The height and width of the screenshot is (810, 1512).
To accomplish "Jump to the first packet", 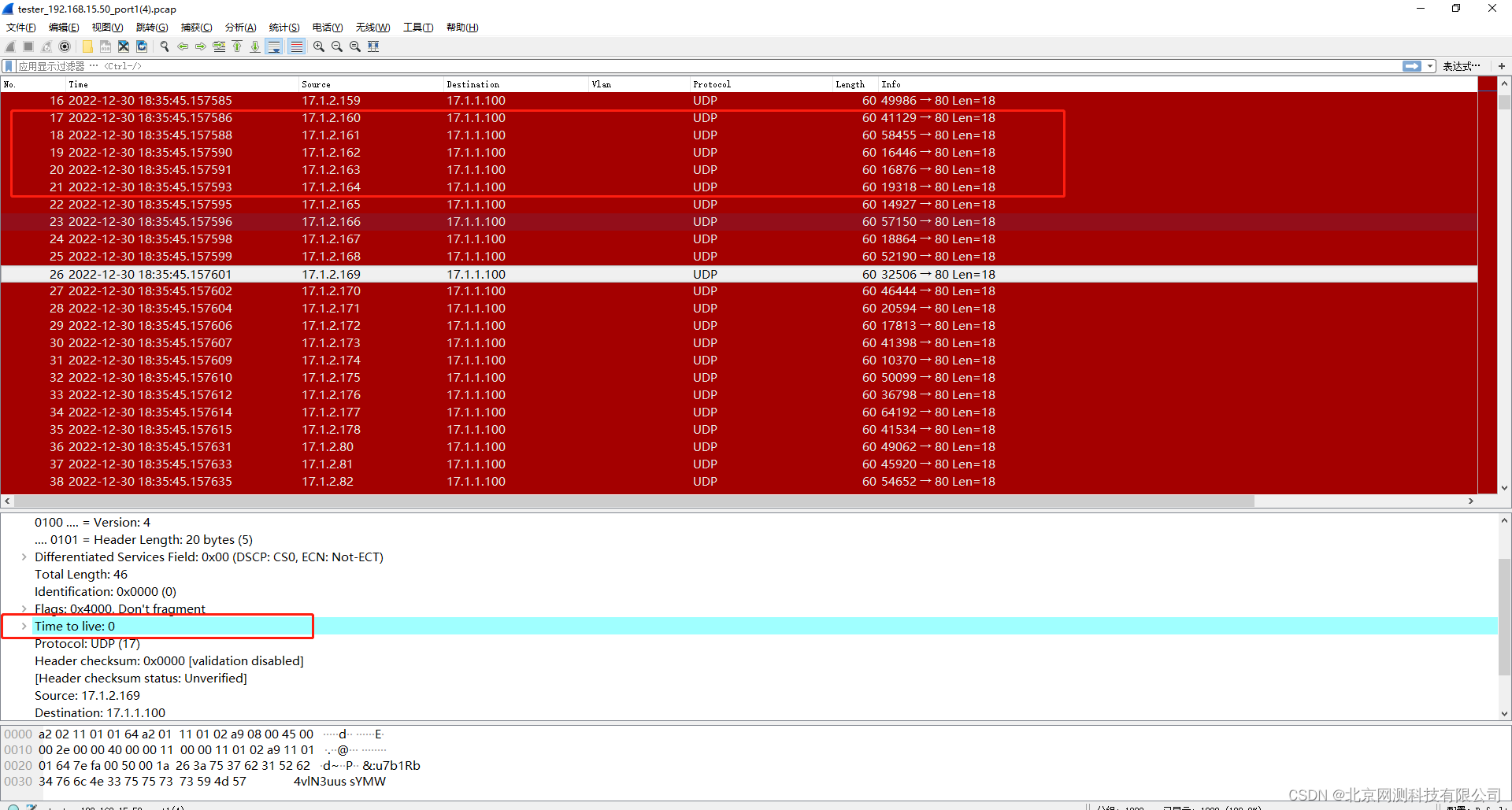I will (237, 46).
